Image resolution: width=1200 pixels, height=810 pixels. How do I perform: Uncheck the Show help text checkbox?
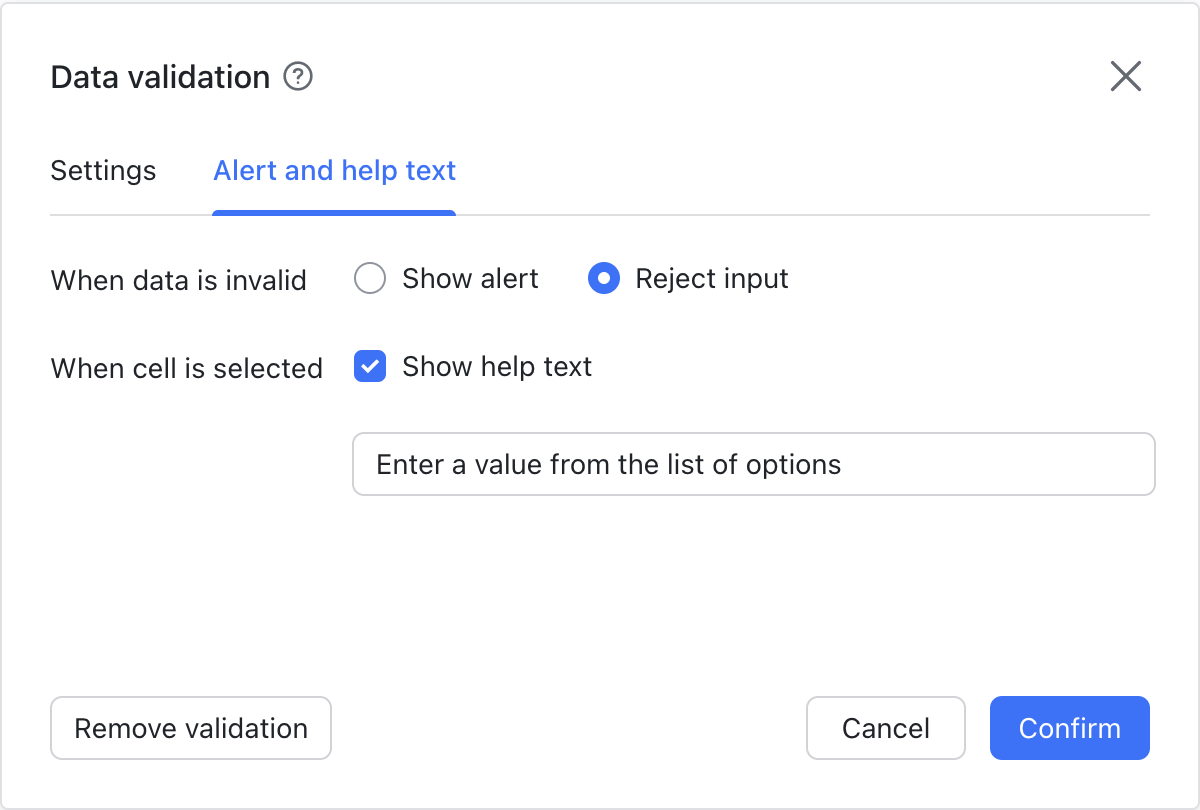pyautogui.click(x=370, y=367)
